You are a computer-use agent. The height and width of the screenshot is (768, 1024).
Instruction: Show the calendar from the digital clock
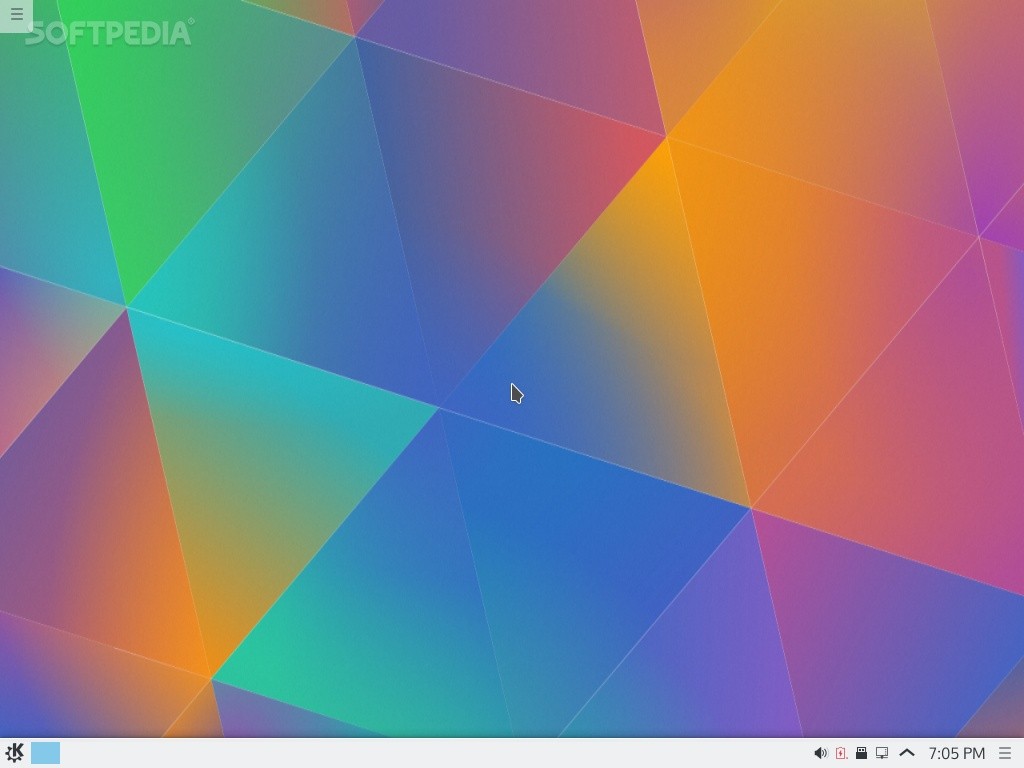(x=956, y=753)
